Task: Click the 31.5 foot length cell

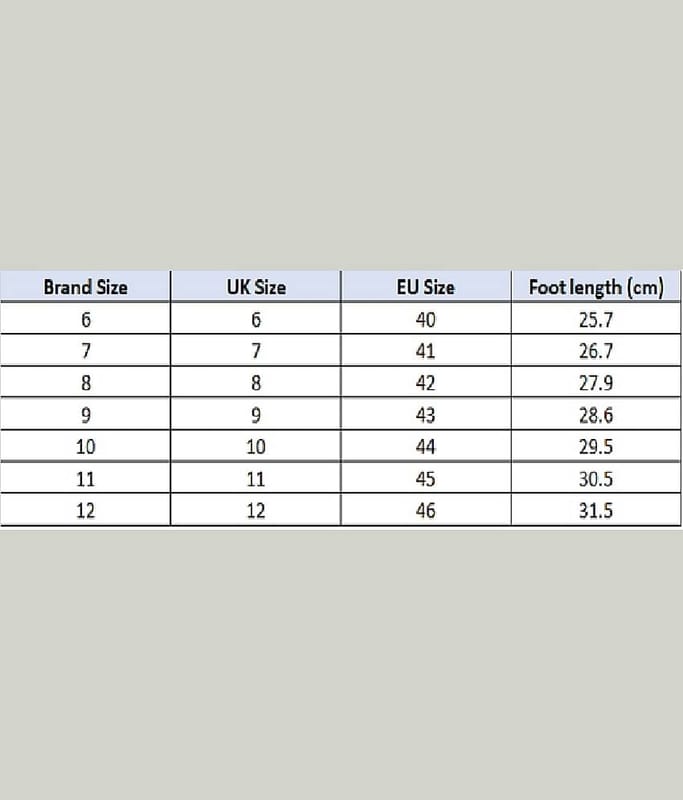Action: pyautogui.click(x=596, y=510)
